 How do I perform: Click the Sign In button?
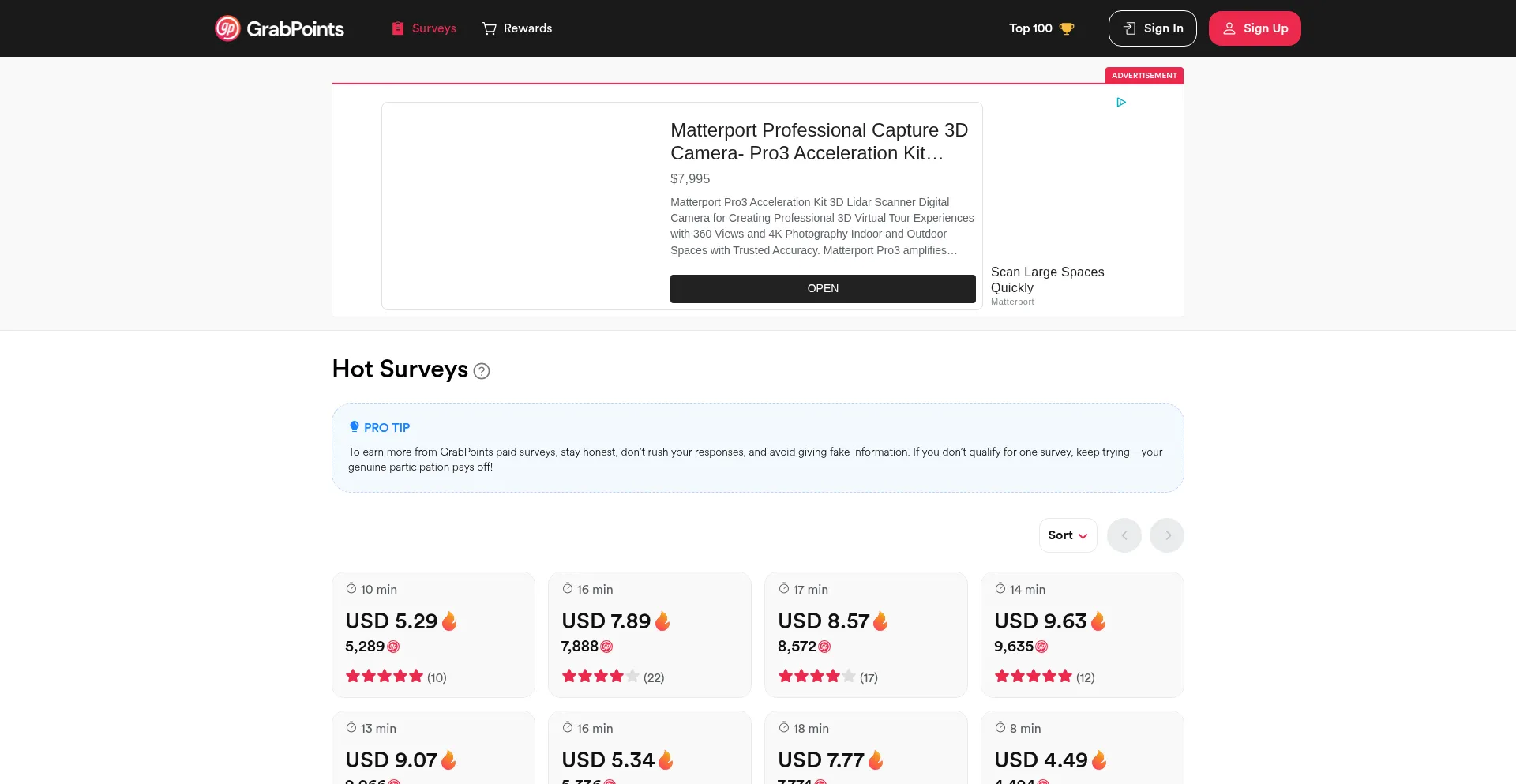[x=1152, y=28]
